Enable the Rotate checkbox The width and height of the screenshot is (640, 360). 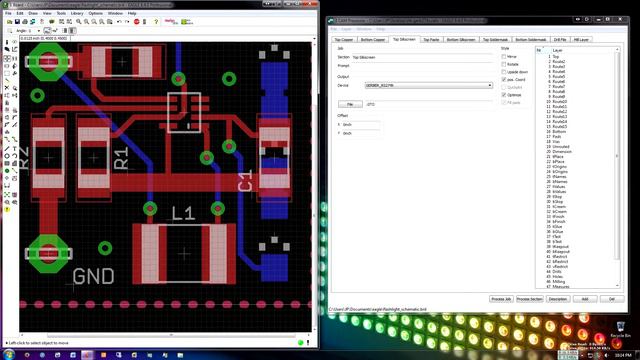coord(504,64)
